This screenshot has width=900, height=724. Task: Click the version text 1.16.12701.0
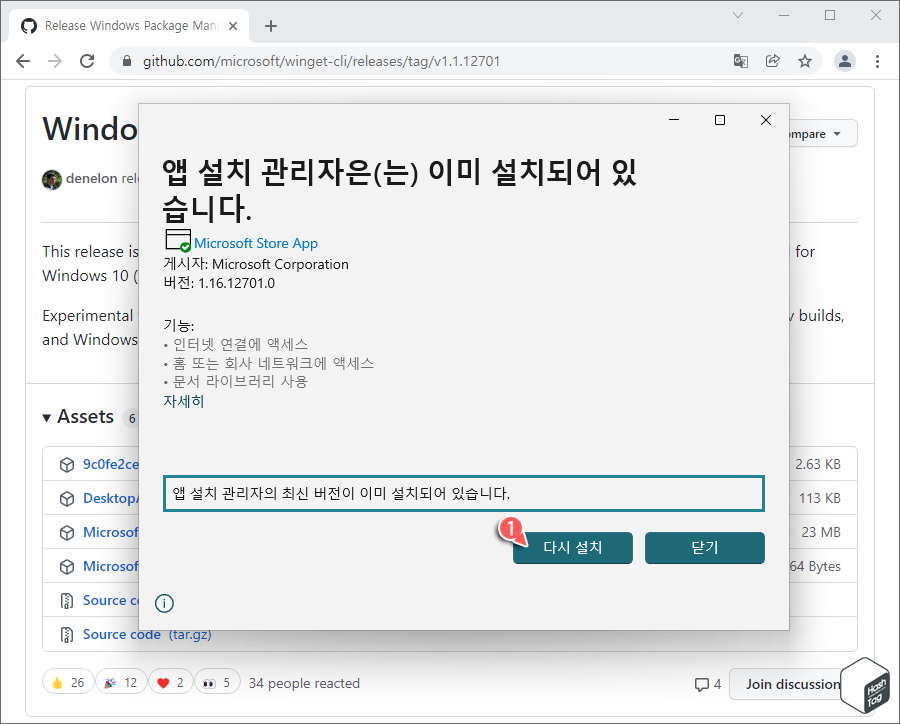pos(236,283)
